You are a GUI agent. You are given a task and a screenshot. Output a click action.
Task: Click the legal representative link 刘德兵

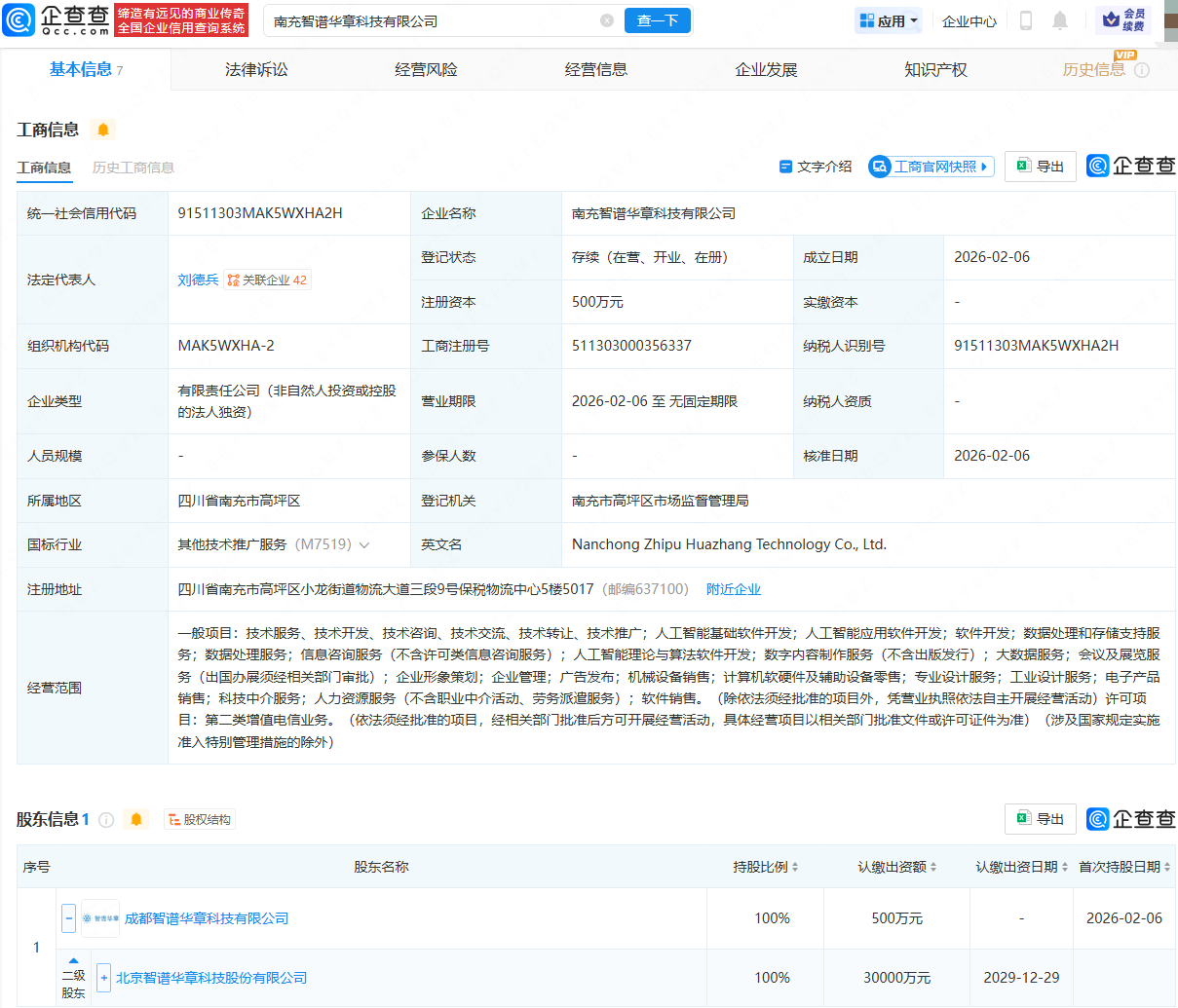pos(198,279)
